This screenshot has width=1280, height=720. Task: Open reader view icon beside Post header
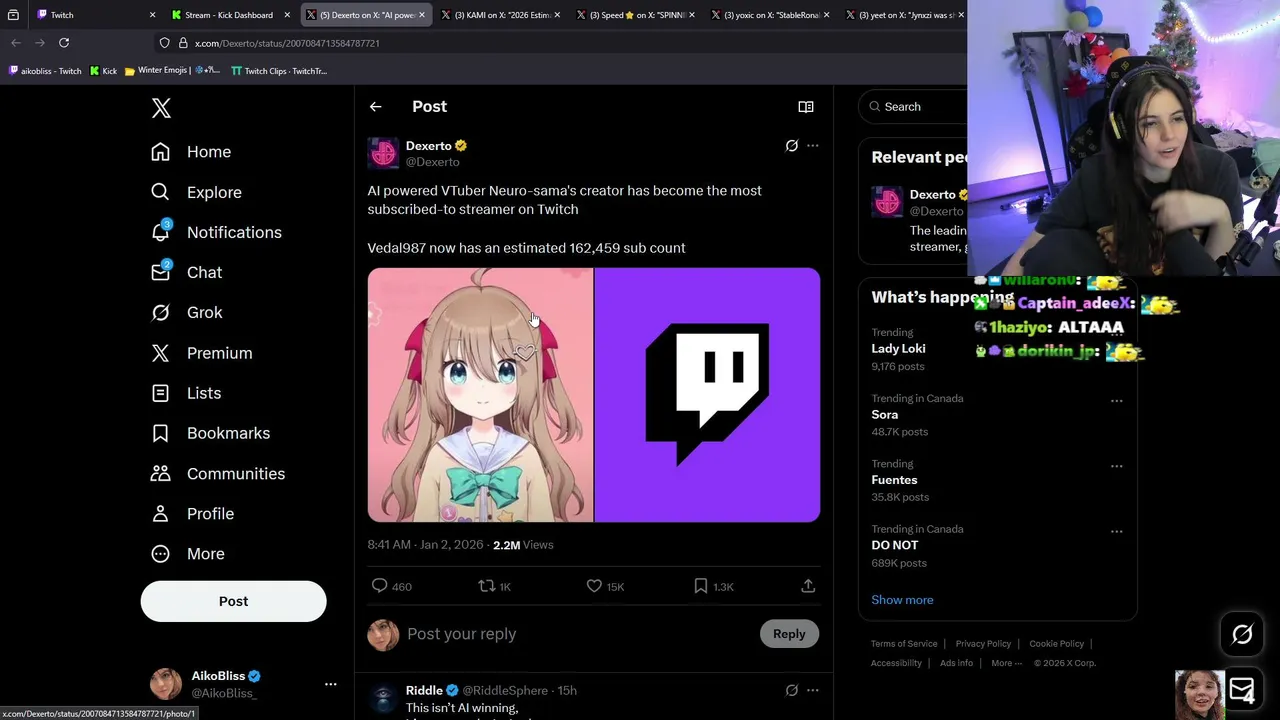point(806,107)
